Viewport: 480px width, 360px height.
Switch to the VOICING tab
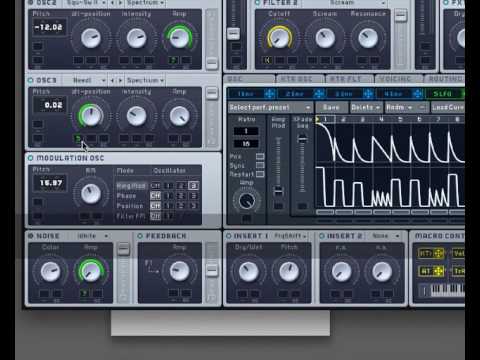pos(399,79)
